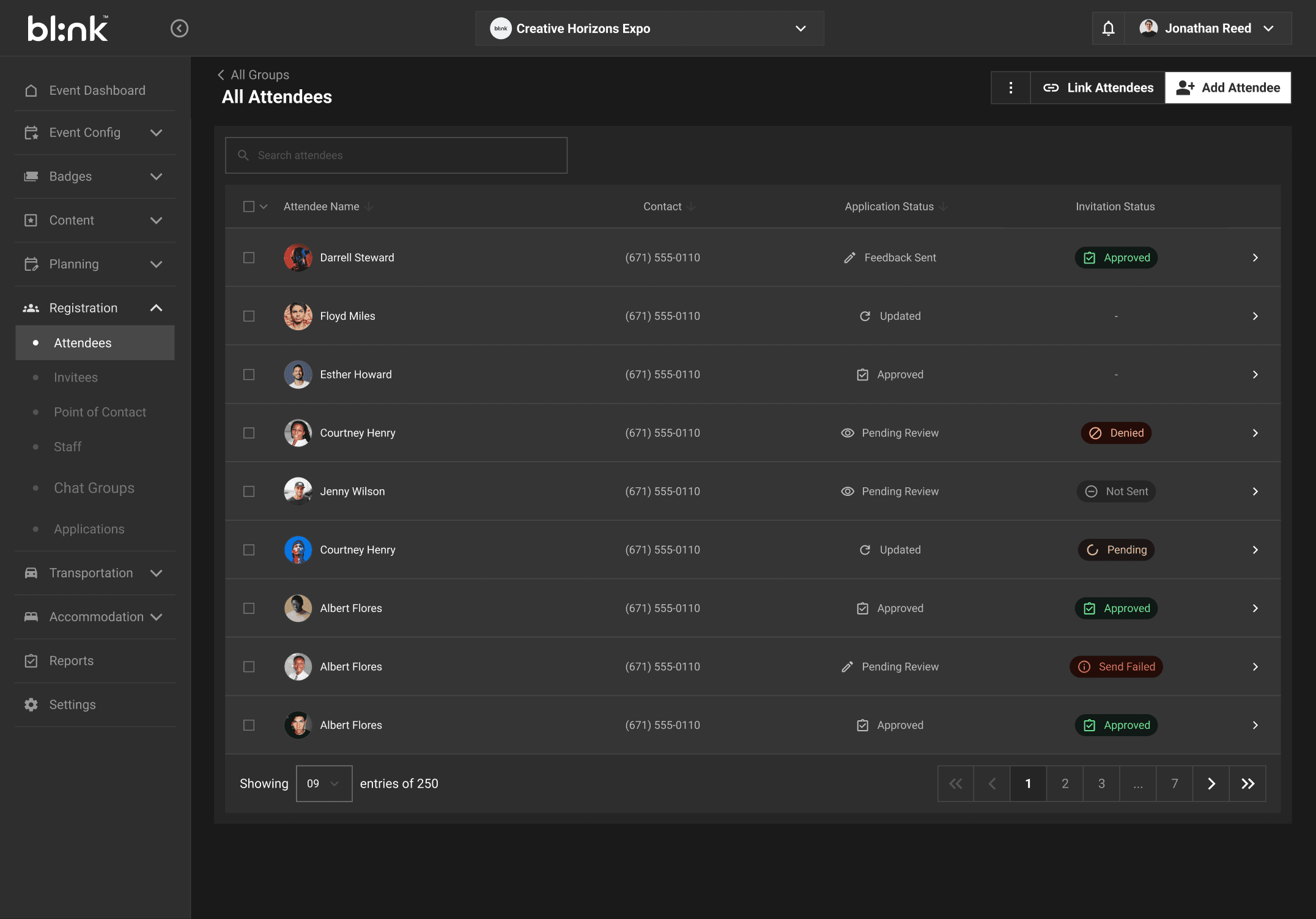The height and width of the screenshot is (919, 1316).
Task: Click the Add Attendee button
Action: [1227, 87]
